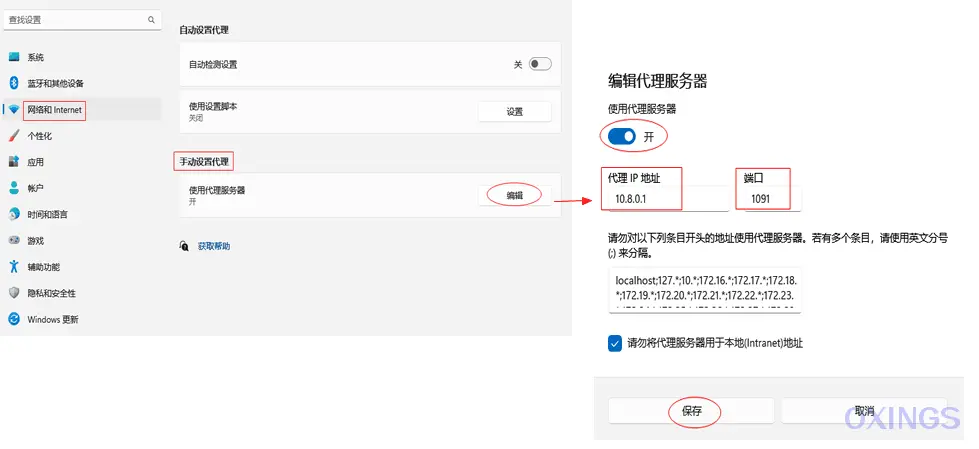The image size is (979, 449).
Task: Click the 辅助功能 accessibility icon
Action: [x=14, y=267]
